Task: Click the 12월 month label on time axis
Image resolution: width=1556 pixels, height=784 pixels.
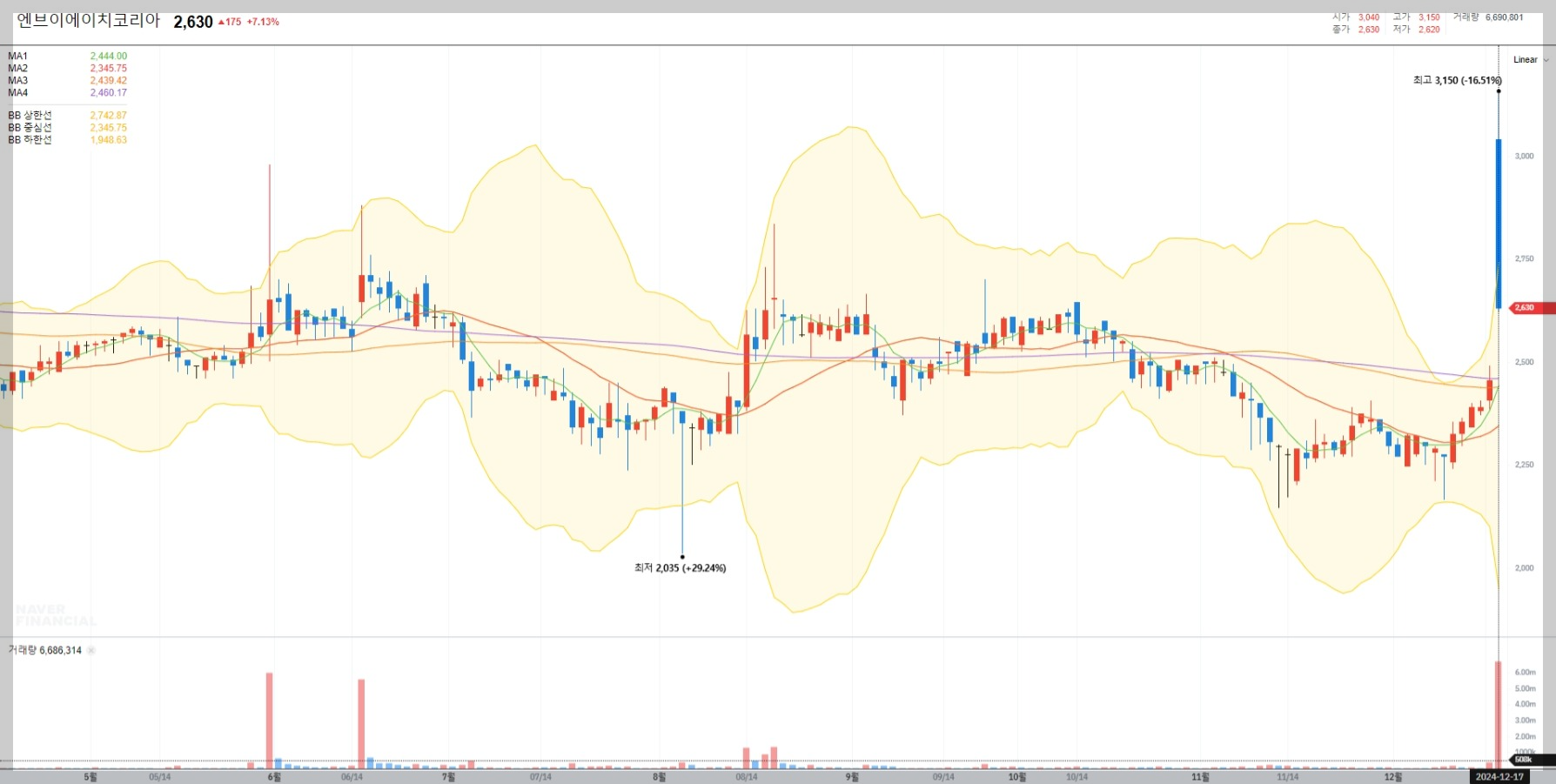Action: tap(1392, 777)
